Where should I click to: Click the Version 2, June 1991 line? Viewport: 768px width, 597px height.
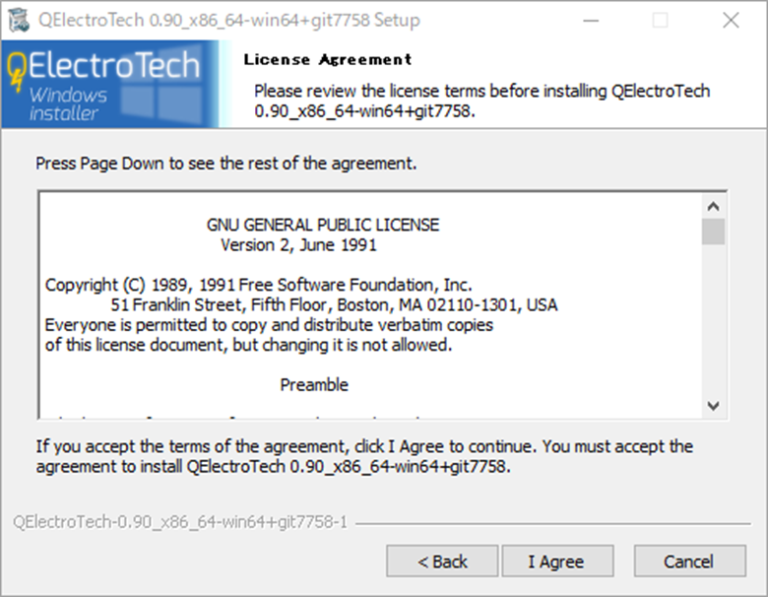click(298, 245)
